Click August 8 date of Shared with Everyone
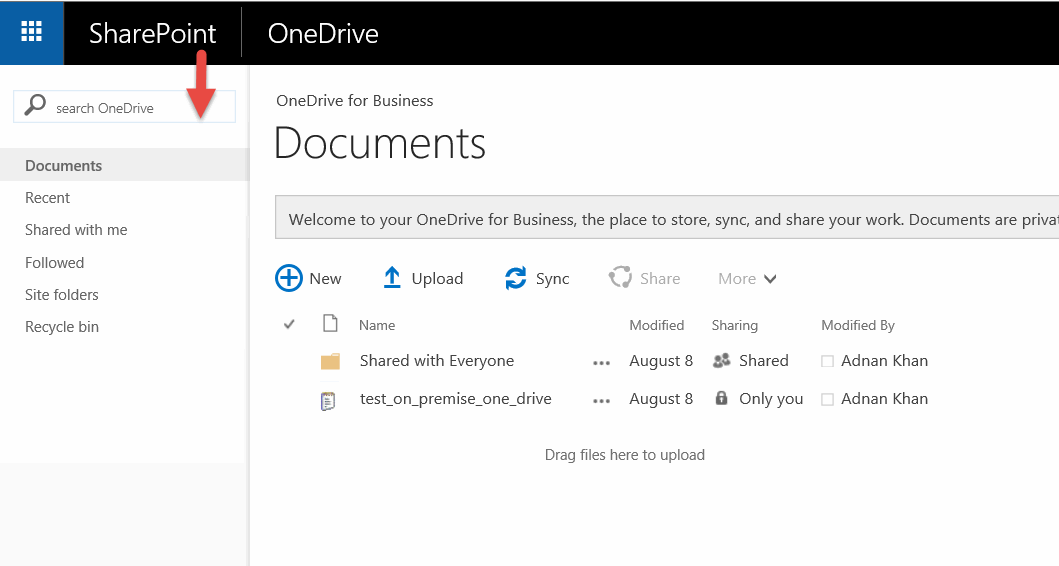This screenshot has height=566, width=1059. coord(661,361)
